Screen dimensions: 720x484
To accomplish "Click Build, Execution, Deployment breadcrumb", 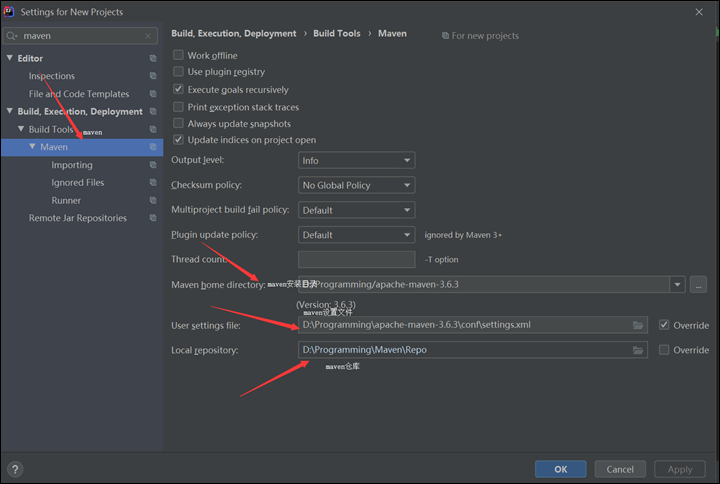I will [234, 34].
